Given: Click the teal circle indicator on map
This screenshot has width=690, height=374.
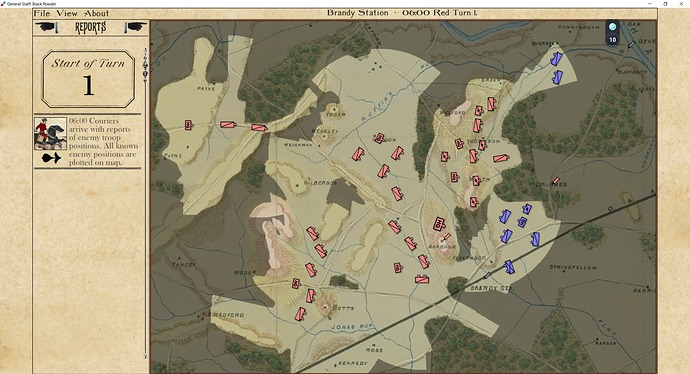Looking at the screenshot, I should click(612, 27).
